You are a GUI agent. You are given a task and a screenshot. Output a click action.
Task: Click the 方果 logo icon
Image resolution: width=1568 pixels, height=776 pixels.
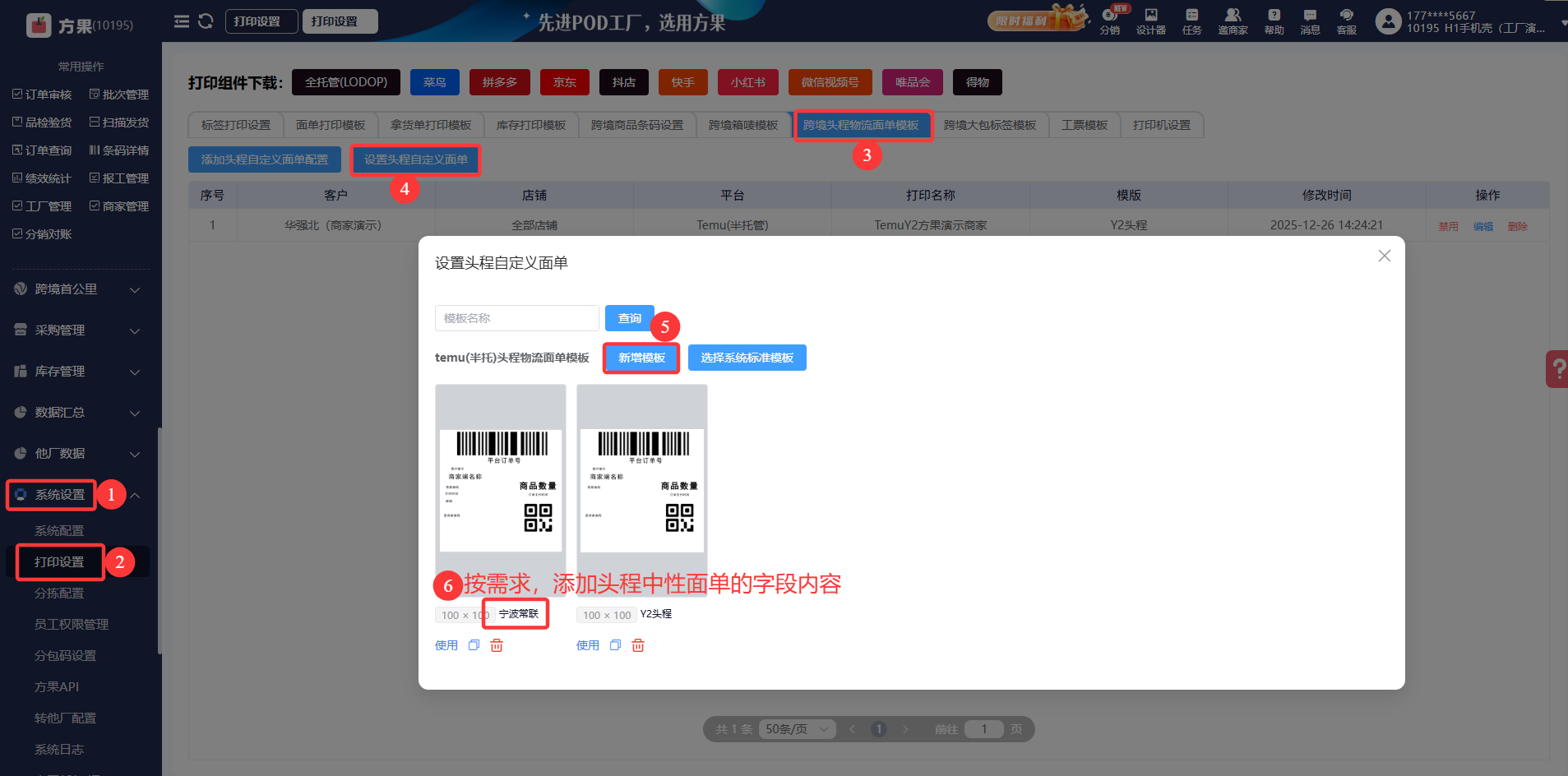pos(39,25)
